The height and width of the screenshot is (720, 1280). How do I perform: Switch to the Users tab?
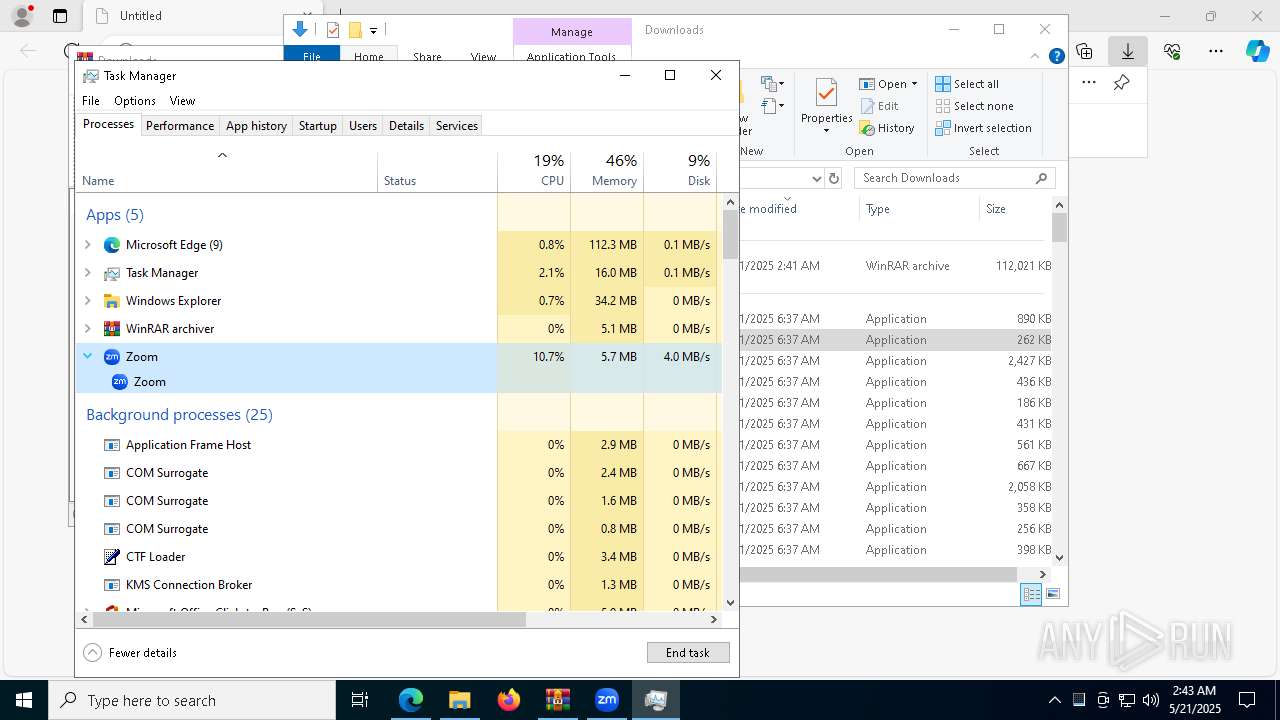coord(363,126)
